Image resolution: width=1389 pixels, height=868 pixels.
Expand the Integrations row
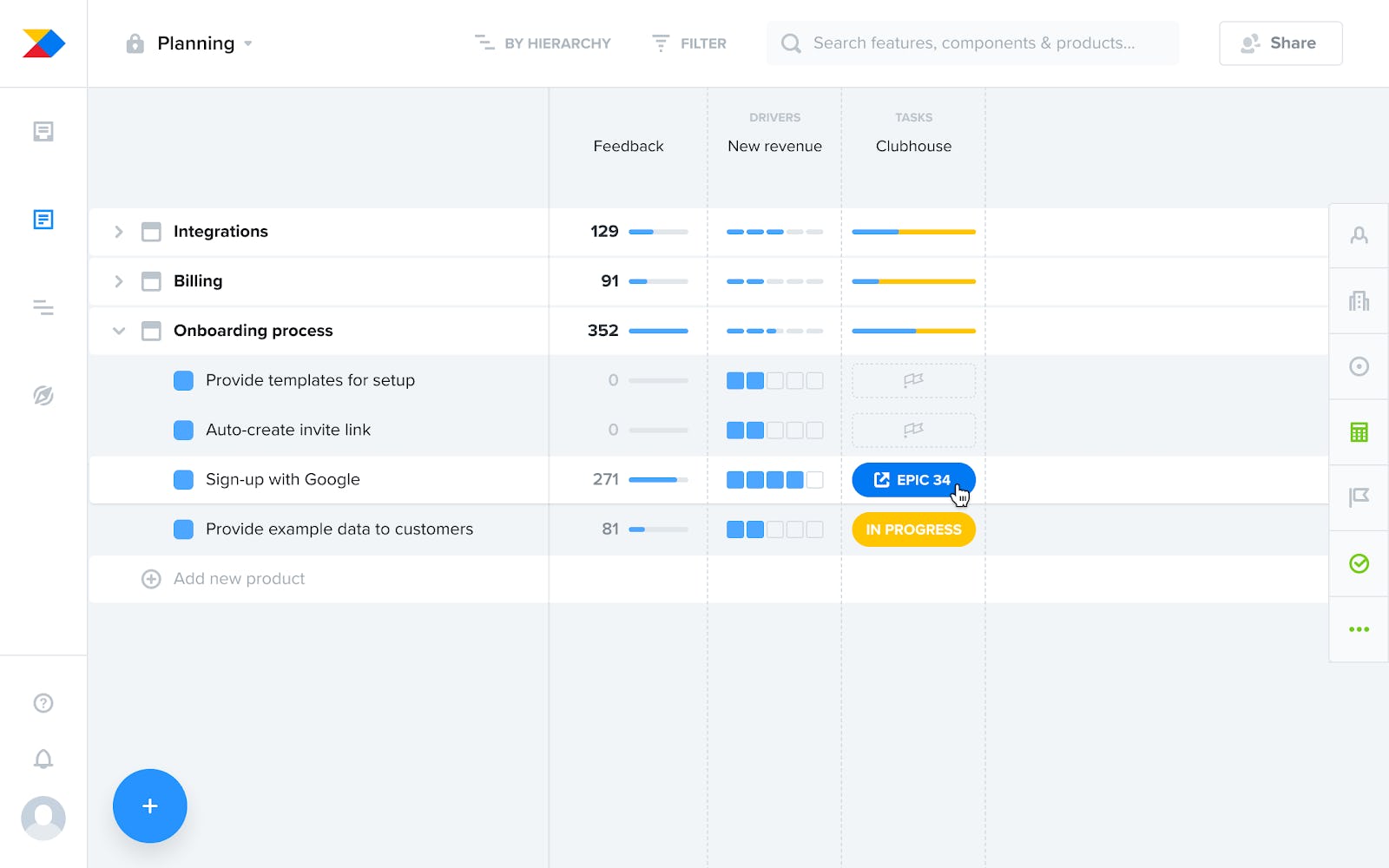(119, 232)
